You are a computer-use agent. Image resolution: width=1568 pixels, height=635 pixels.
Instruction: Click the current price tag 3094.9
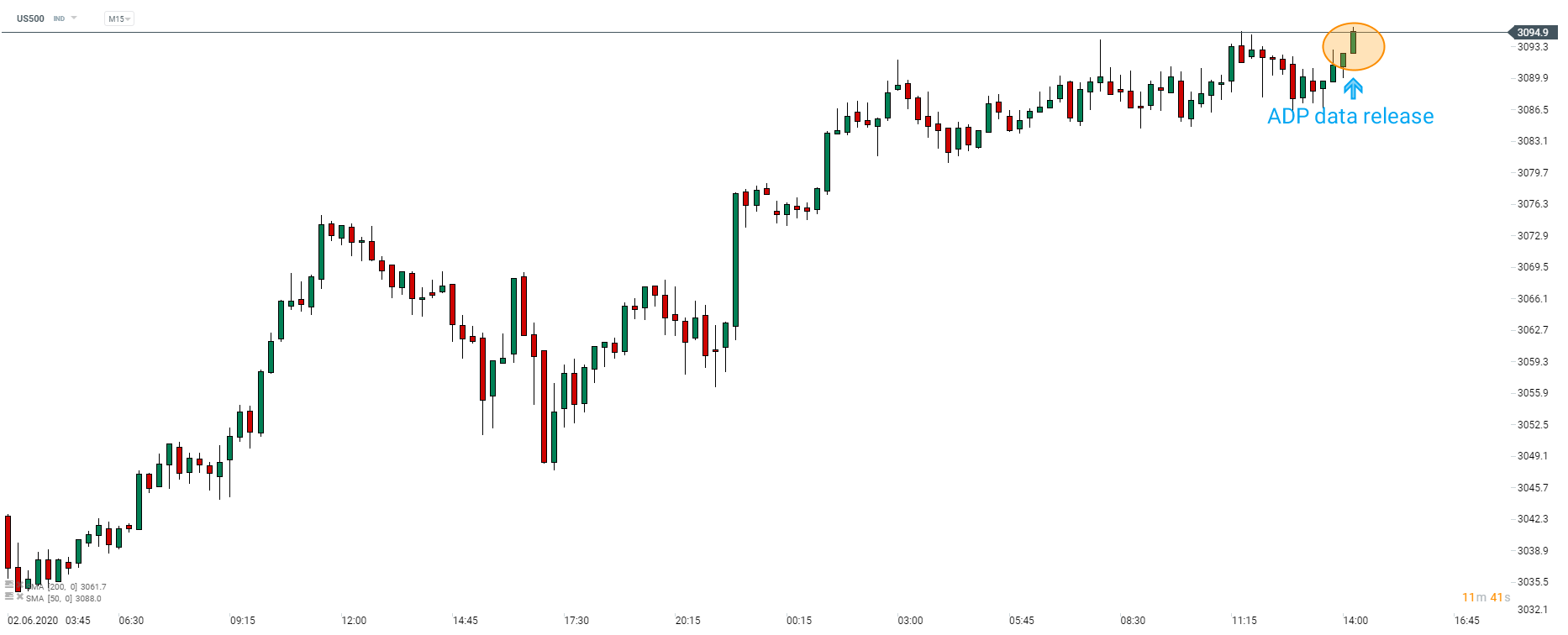coord(1532,33)
